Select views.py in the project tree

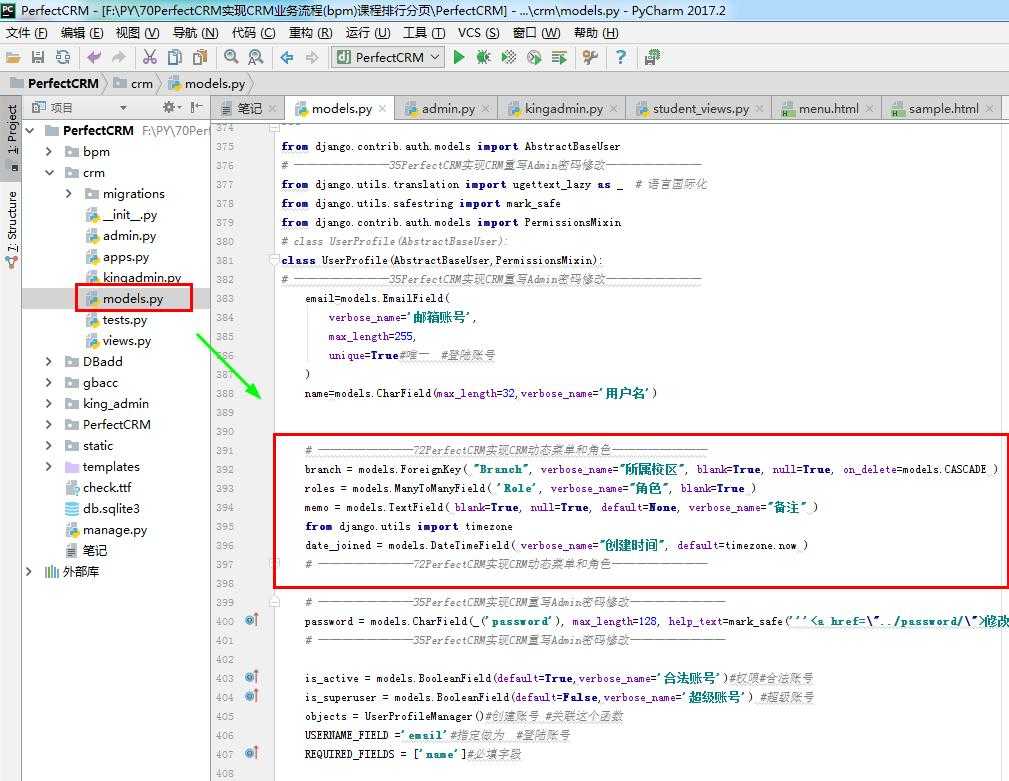pyautogui.click(x=126, y=341)
